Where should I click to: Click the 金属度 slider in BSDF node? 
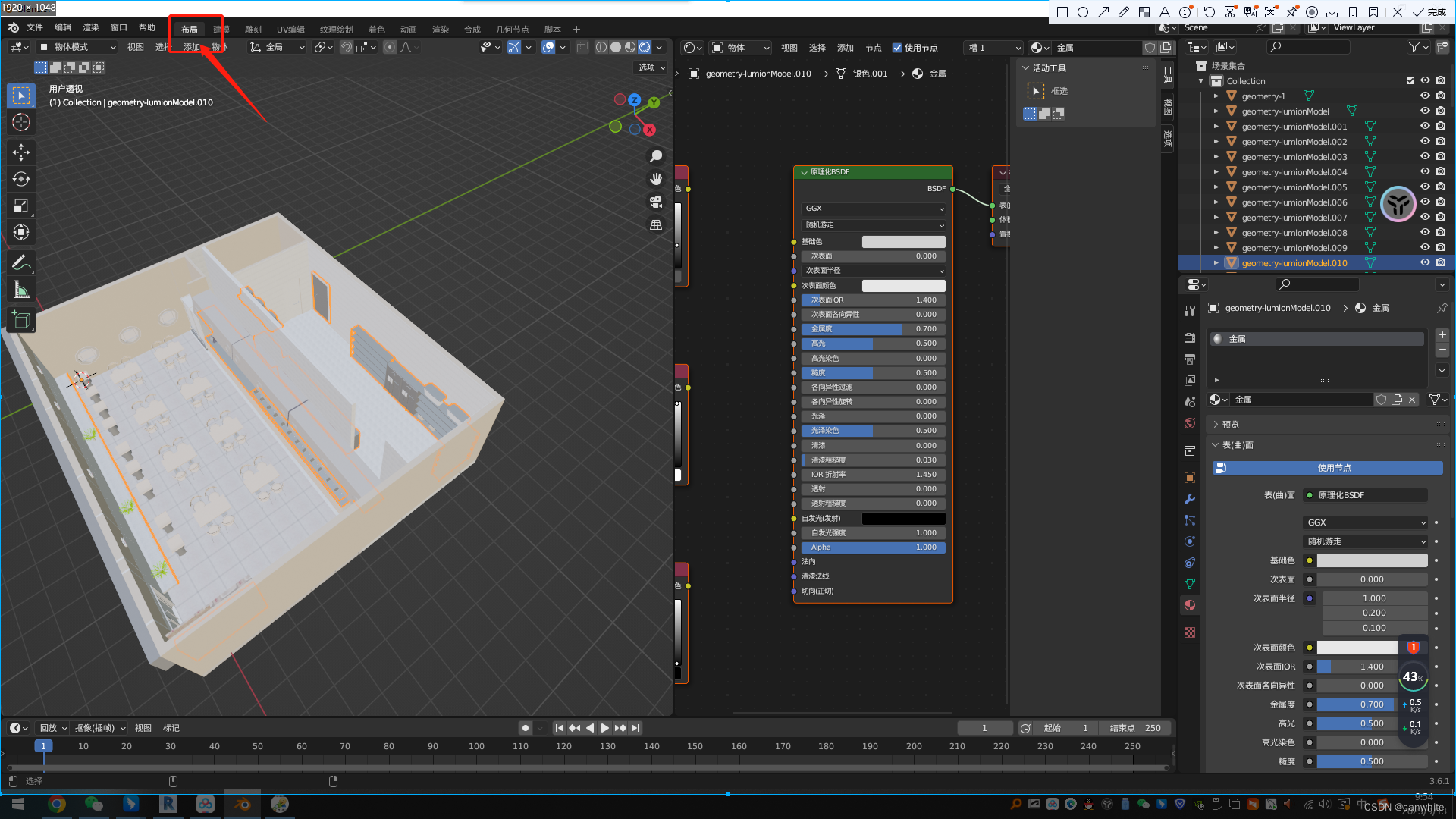pyautogui.click(x=873, y=329)
